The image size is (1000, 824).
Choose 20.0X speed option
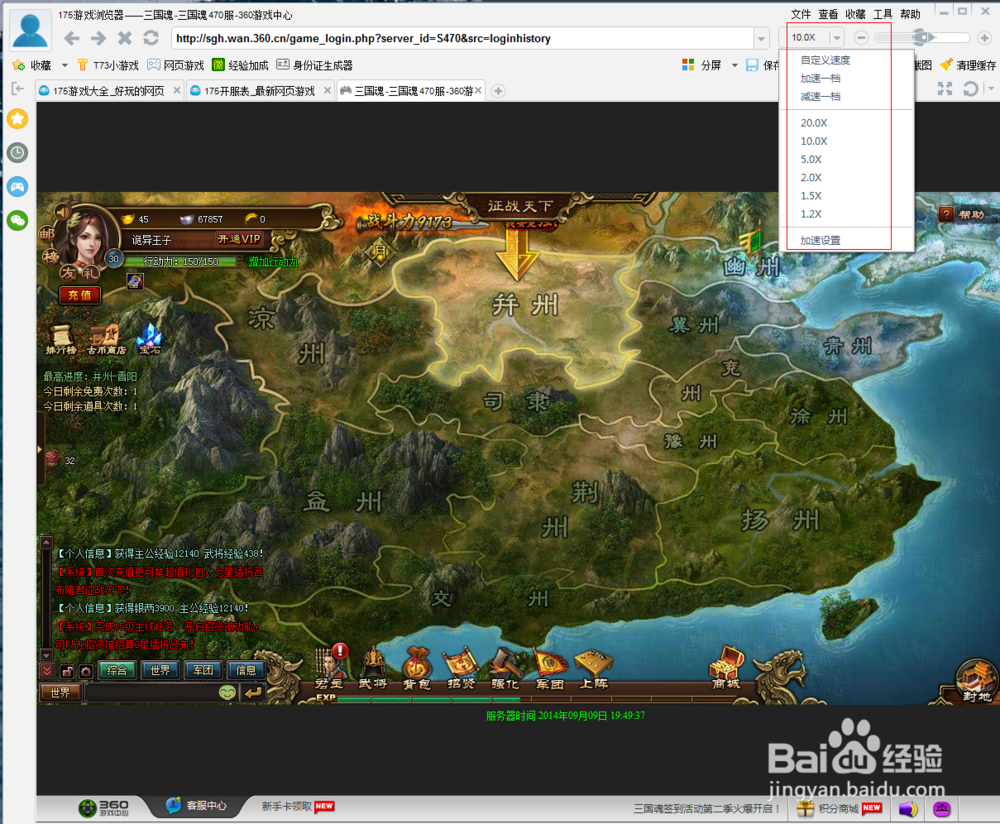pyautogui.click(x=814, y=123)
